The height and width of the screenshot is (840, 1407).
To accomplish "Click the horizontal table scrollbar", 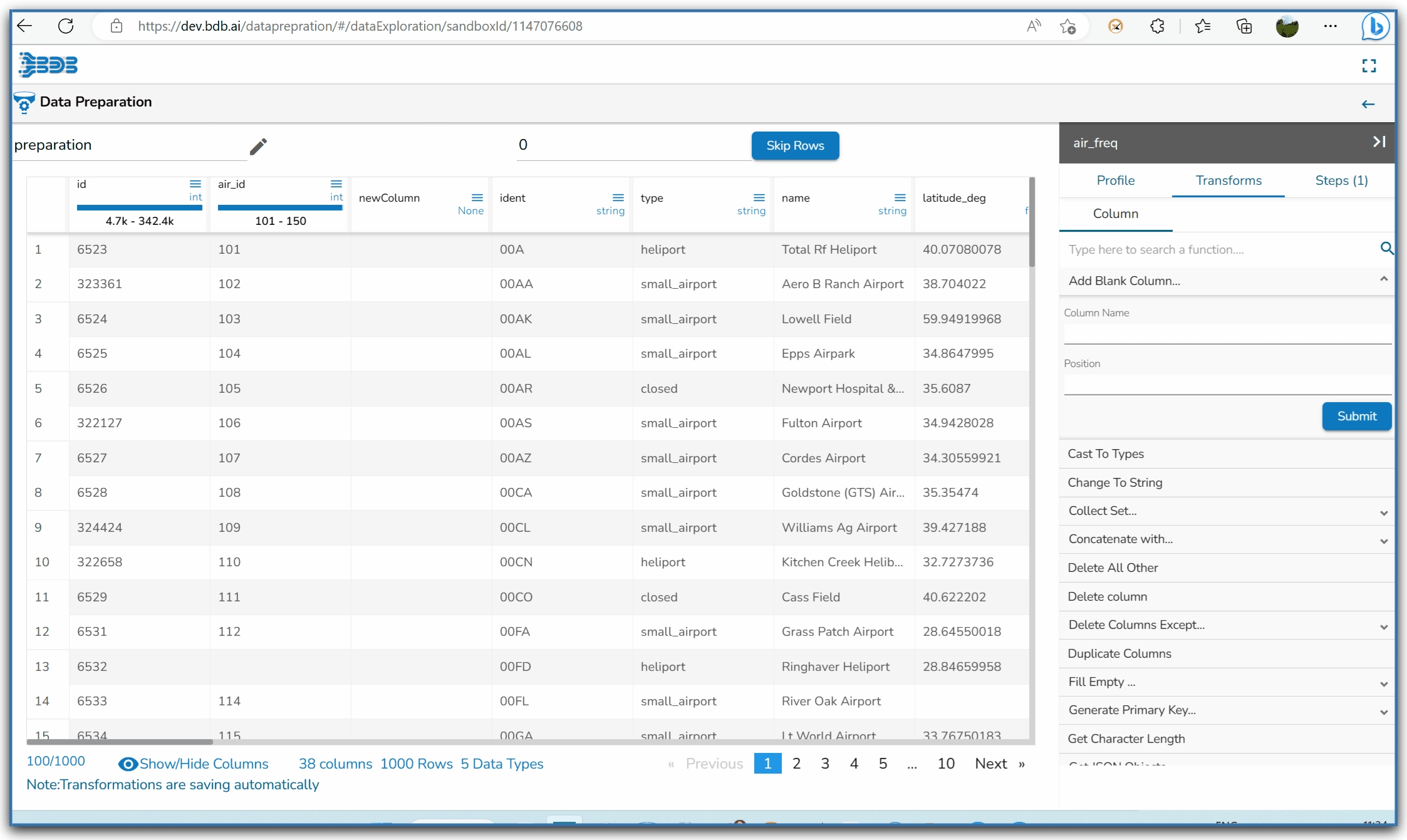I will [119, 742].
